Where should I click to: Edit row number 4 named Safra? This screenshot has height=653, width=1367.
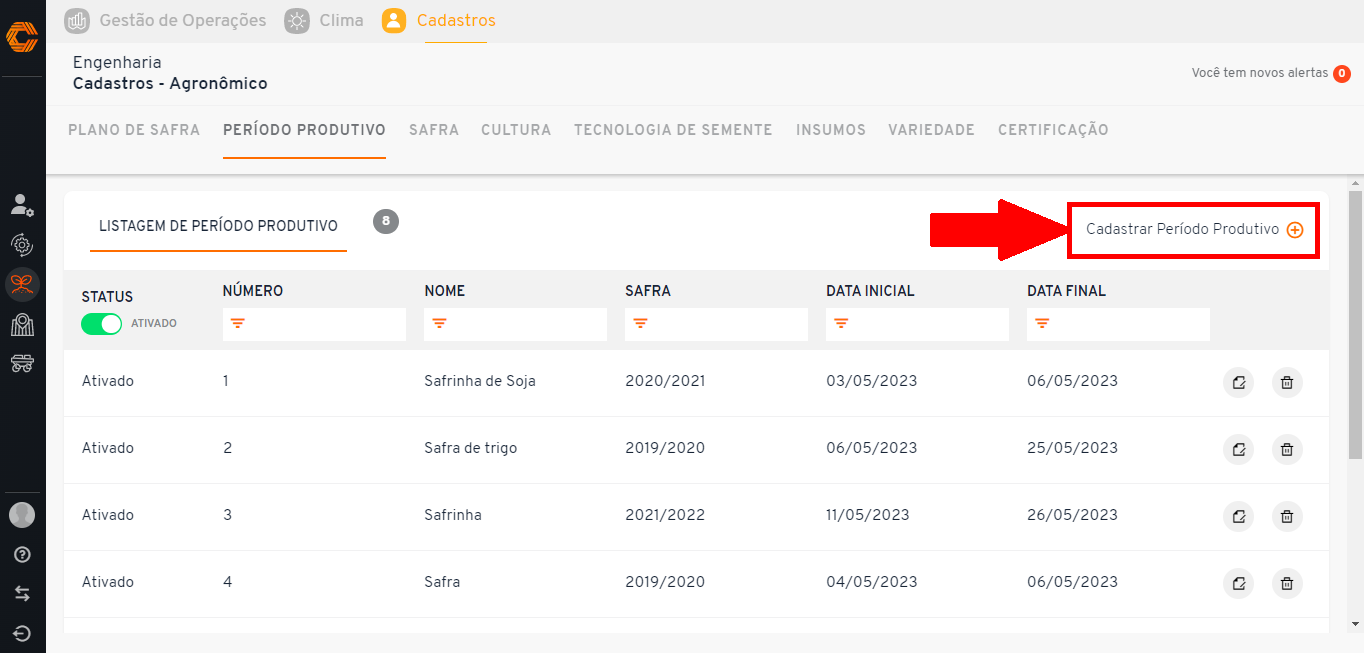click(x=1239, y=583)
